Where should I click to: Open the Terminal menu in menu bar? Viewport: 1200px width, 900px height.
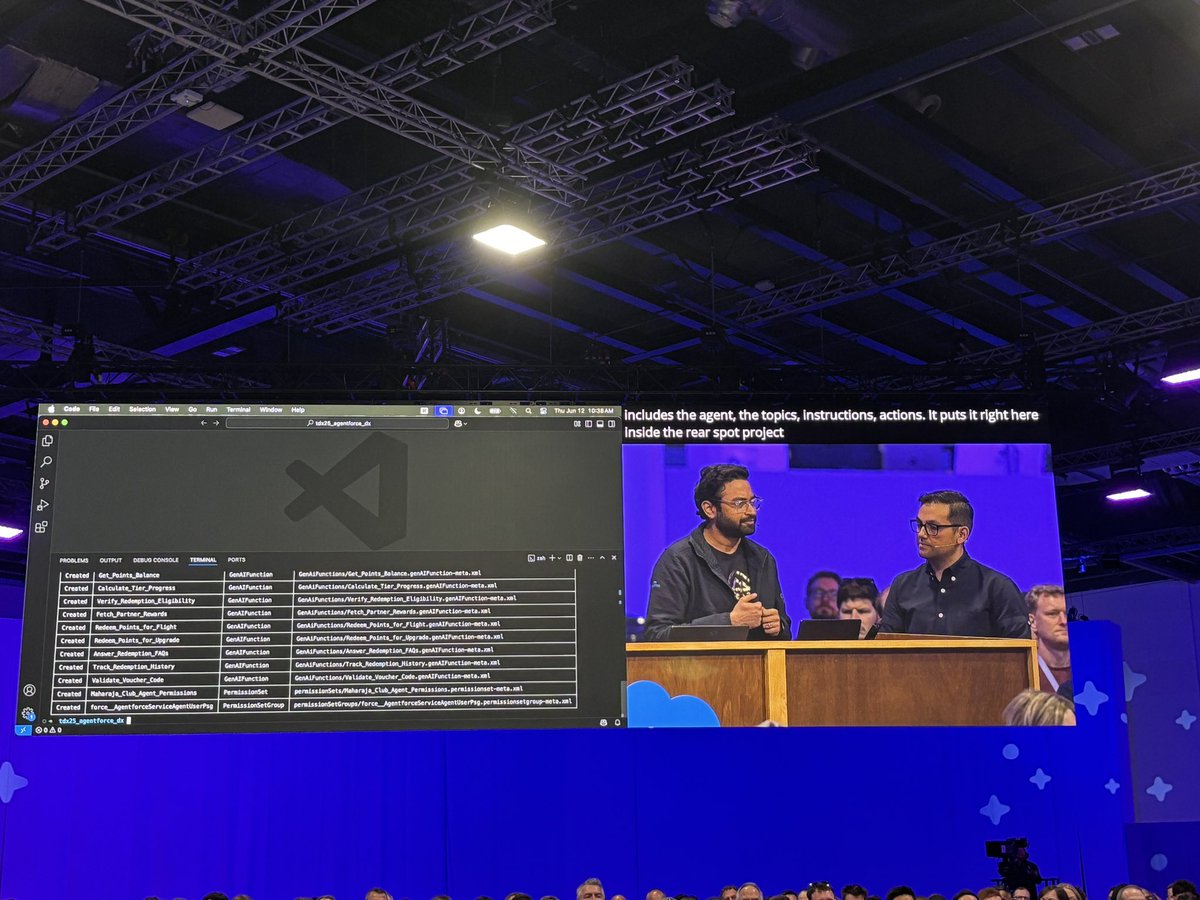[x=238, y=409]
